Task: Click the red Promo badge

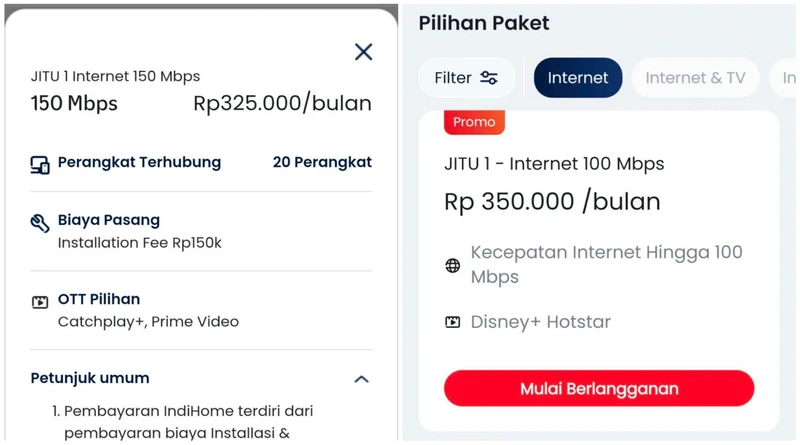Action: point(474,122)
